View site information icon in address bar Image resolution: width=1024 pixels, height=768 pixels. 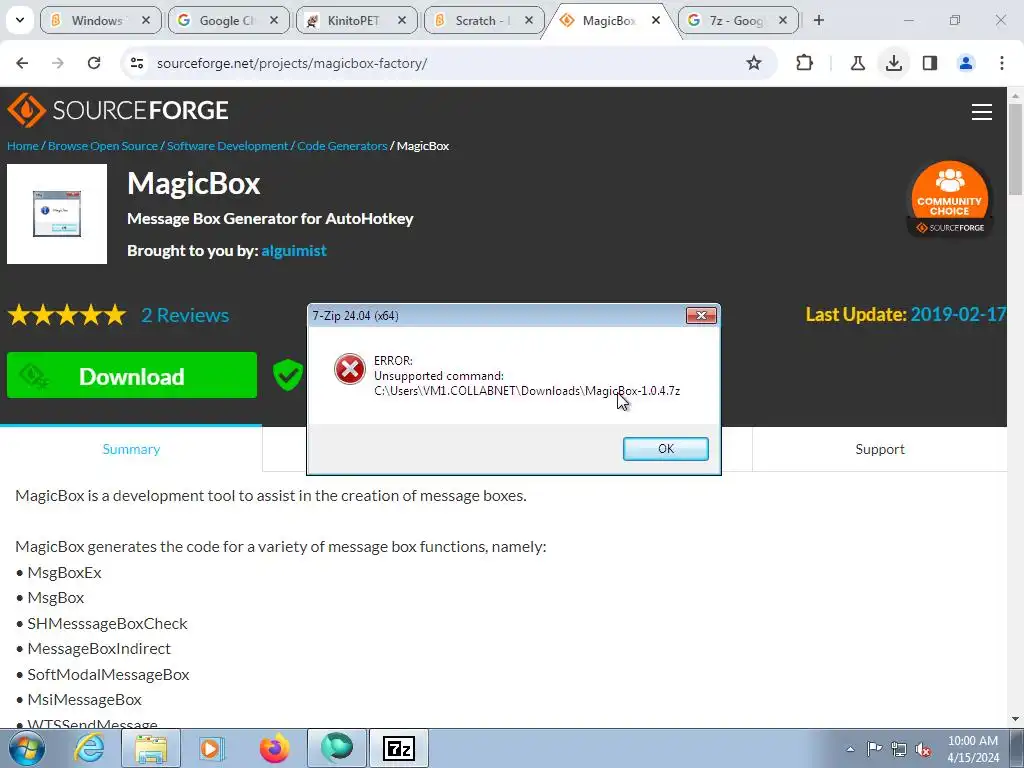tap(136, 63)
